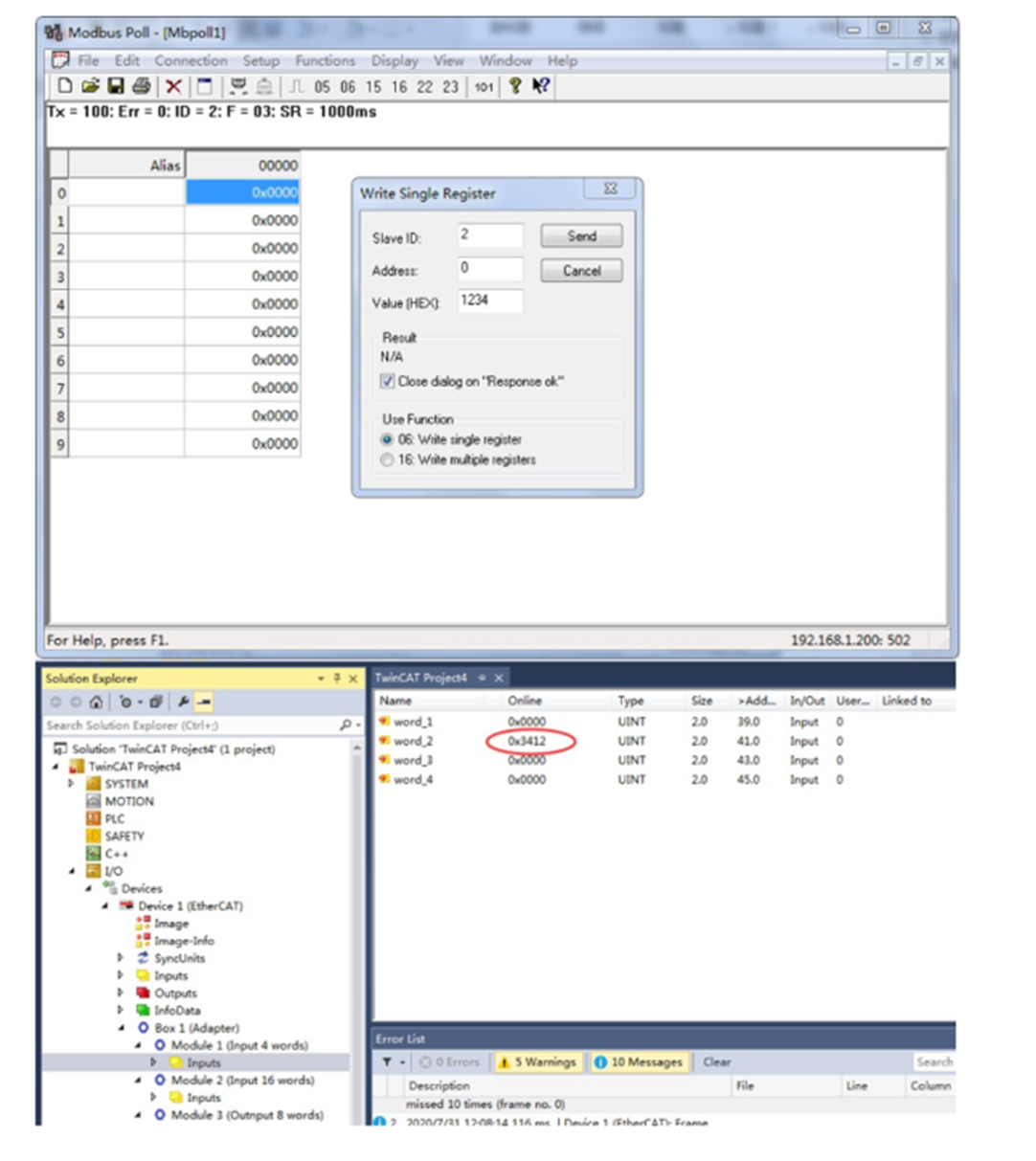1036x1161 pixels.
Task: Collapse the Device 1 (EtherCAT) node
Action: pyautogui.click(x=106, y=905)
